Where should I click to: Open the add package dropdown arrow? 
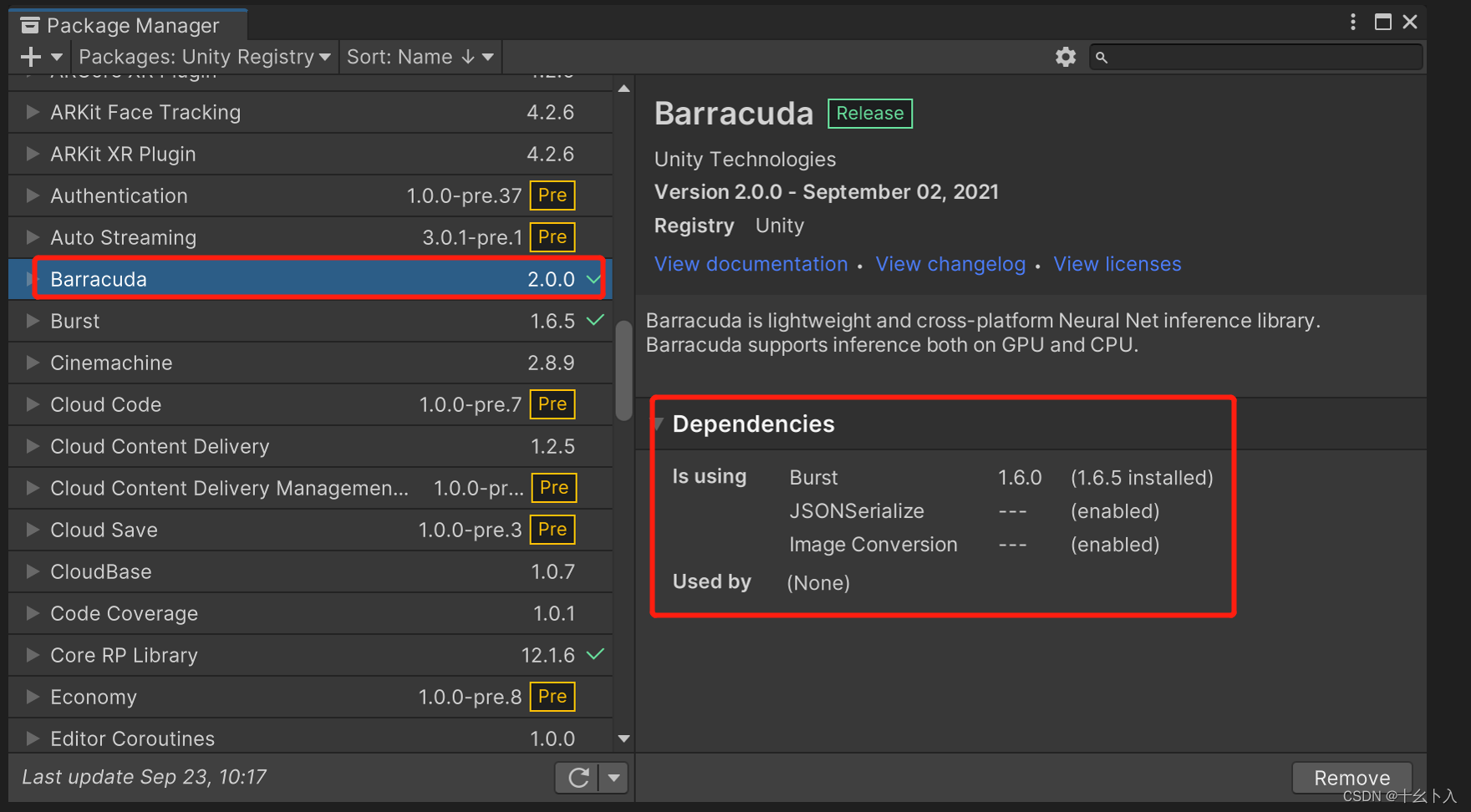pos(57,57)
